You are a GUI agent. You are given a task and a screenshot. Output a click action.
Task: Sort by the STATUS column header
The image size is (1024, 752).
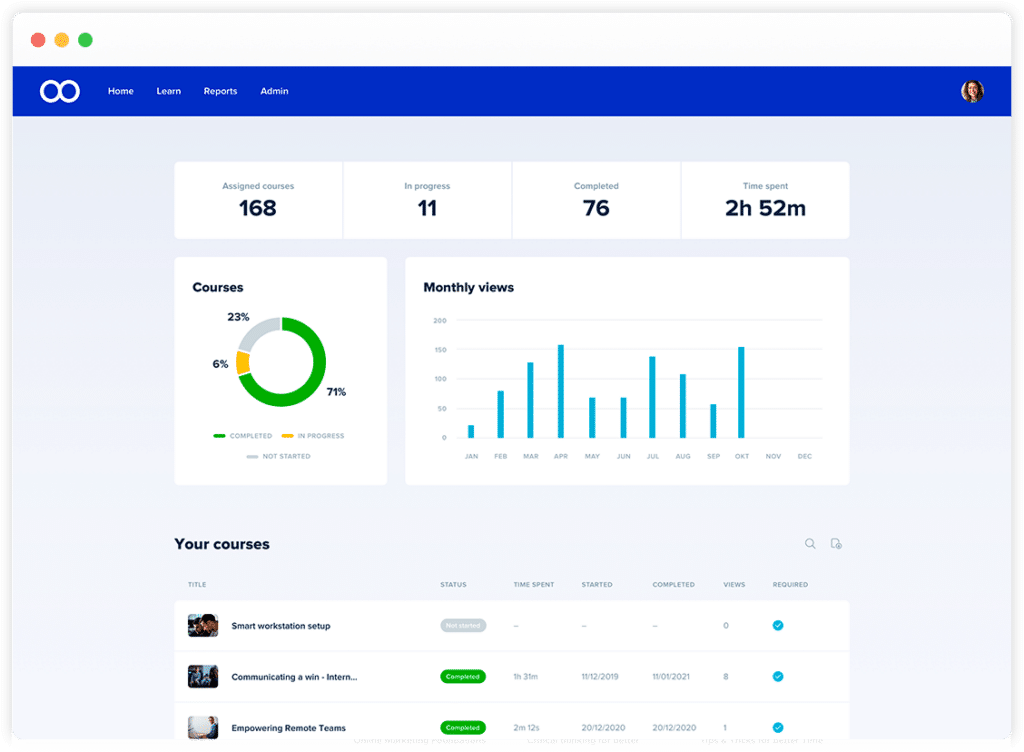pos(453,585)
